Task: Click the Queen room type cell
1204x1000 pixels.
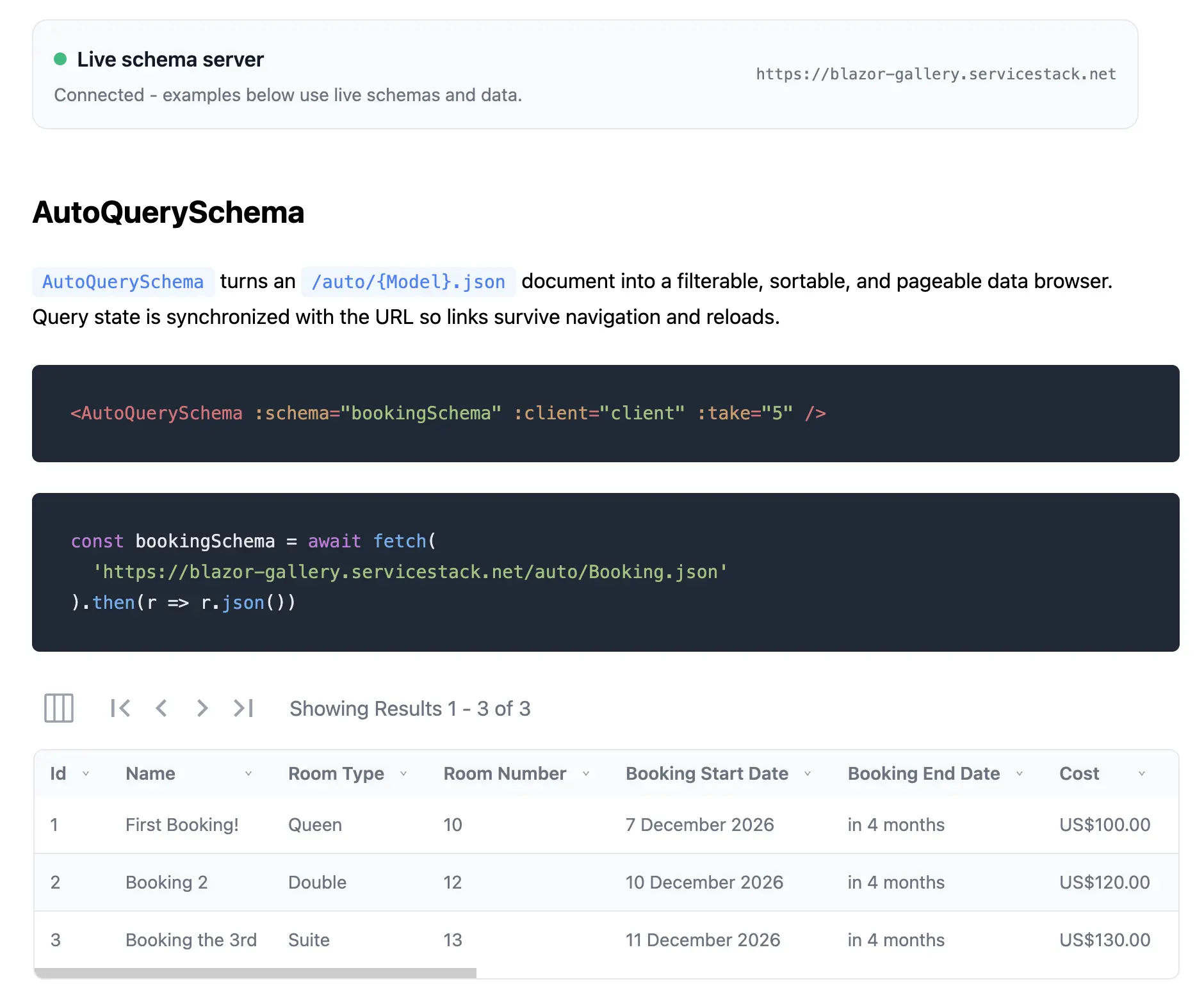Action: click(x=315, y=825)
